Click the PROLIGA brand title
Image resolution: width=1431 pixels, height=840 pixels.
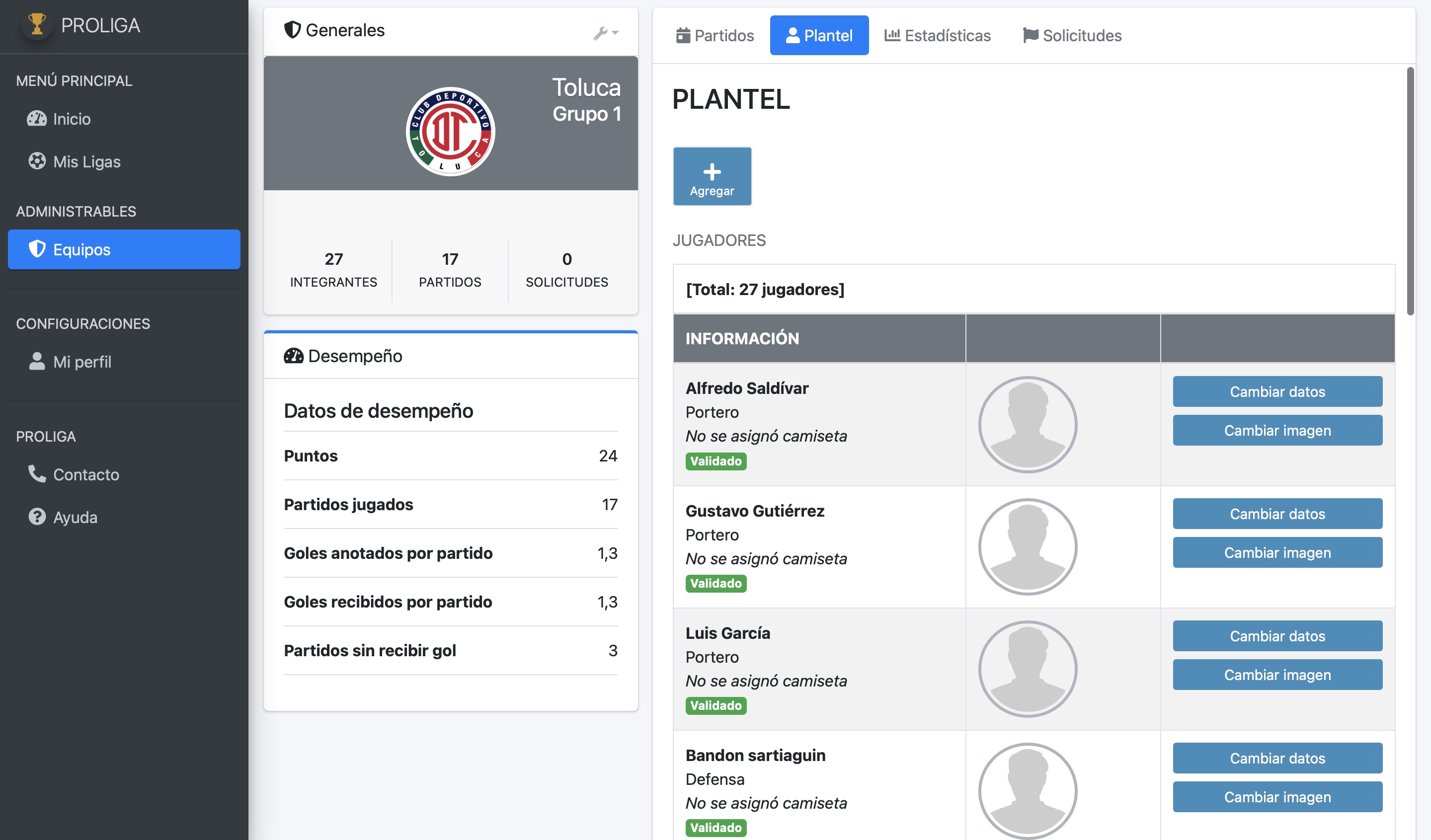coord(100,25)
